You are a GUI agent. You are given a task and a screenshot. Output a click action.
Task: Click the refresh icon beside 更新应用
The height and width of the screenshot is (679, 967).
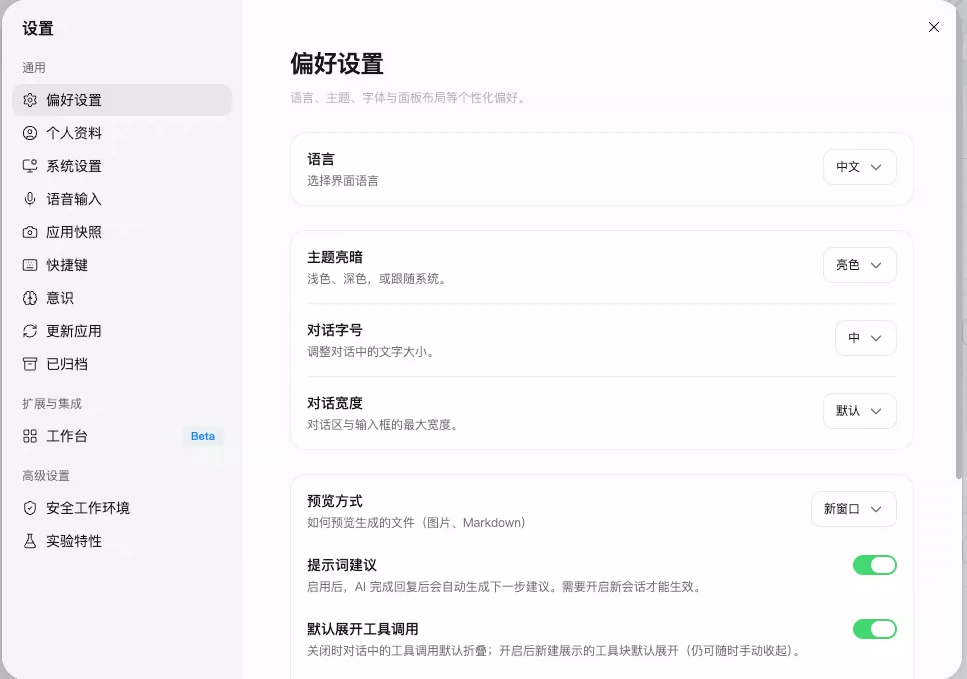pyautogui.click(x=30, y=331)
